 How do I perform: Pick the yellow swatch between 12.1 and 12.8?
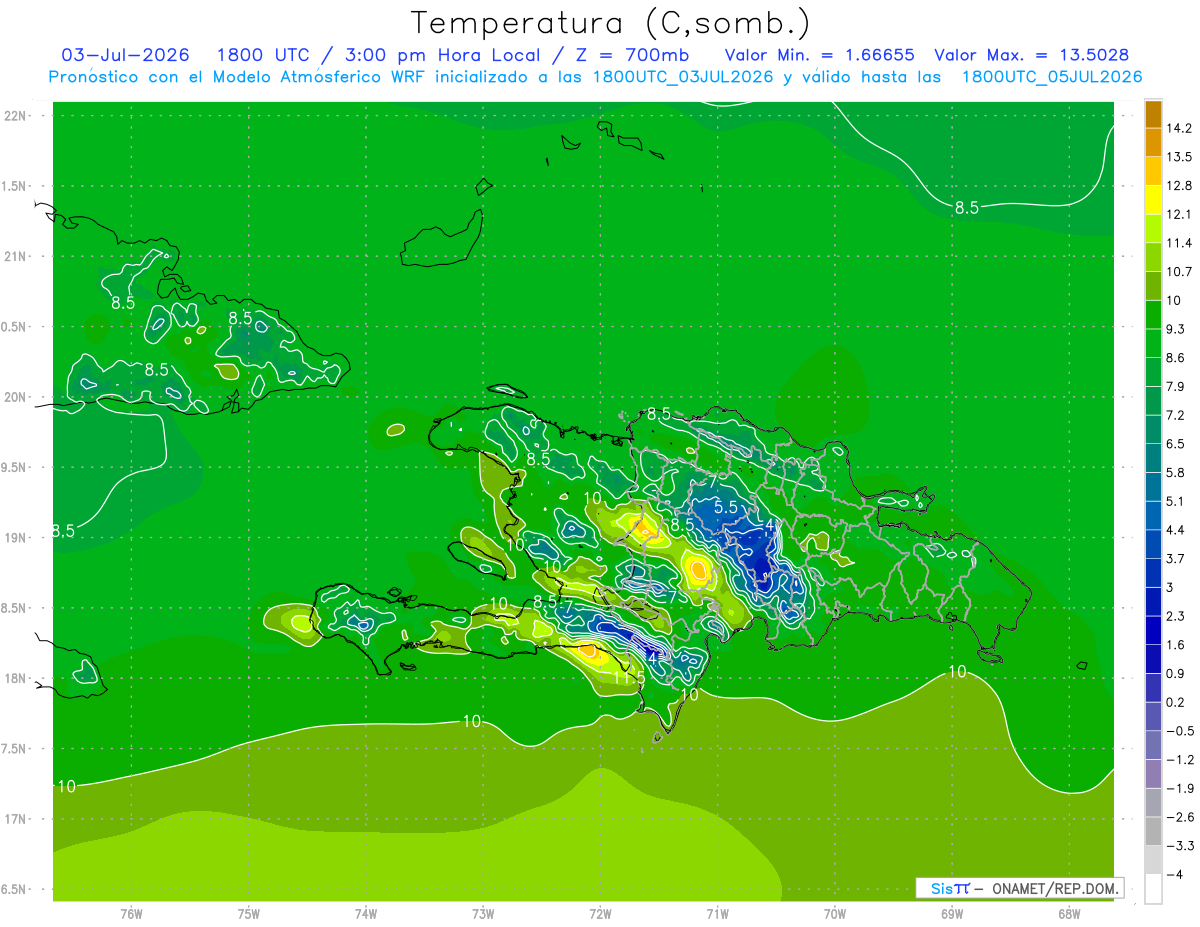pyautogui.click(x=1153, y=200)
